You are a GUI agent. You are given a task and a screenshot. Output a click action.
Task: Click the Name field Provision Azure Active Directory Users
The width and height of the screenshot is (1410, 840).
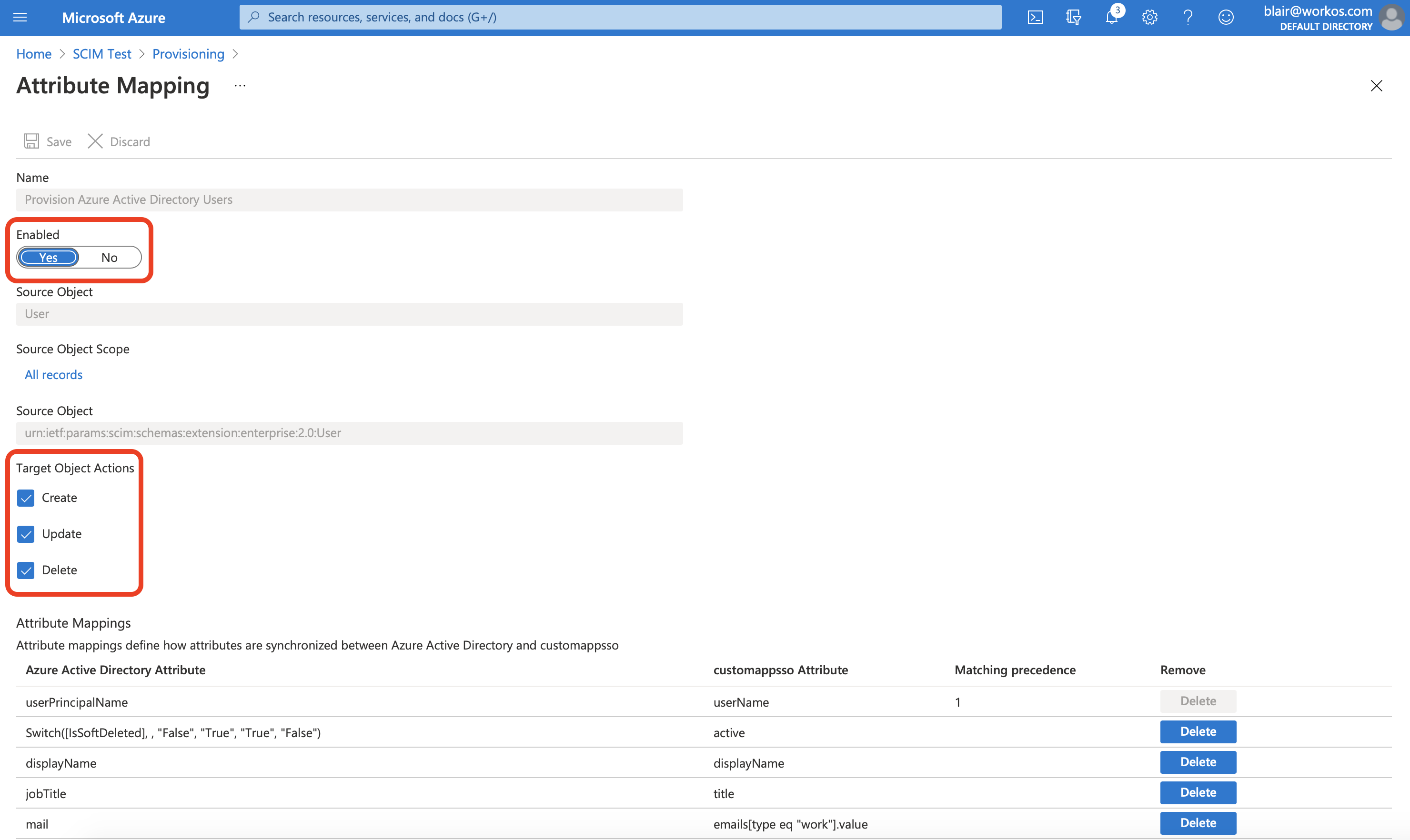click(349, 200)
